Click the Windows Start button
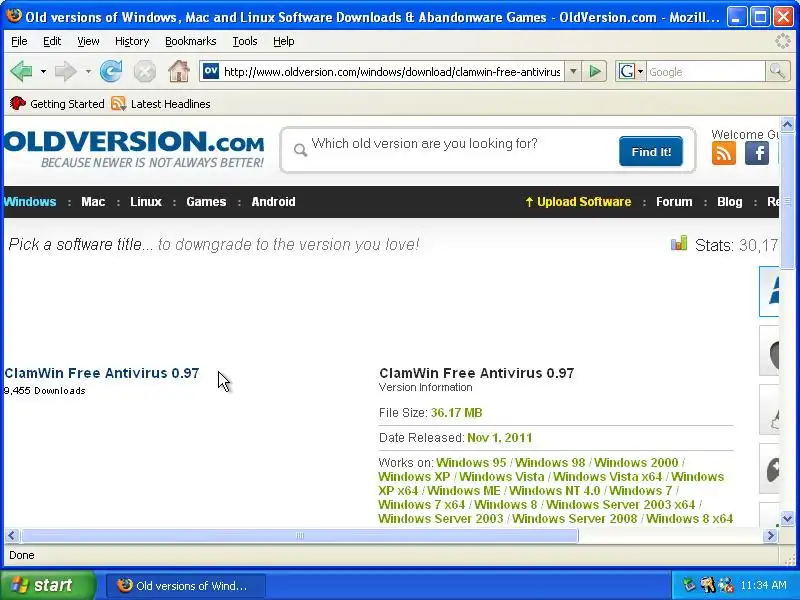Image resolution: width=800 pixels, height=600 pixels. pos(48,585)
